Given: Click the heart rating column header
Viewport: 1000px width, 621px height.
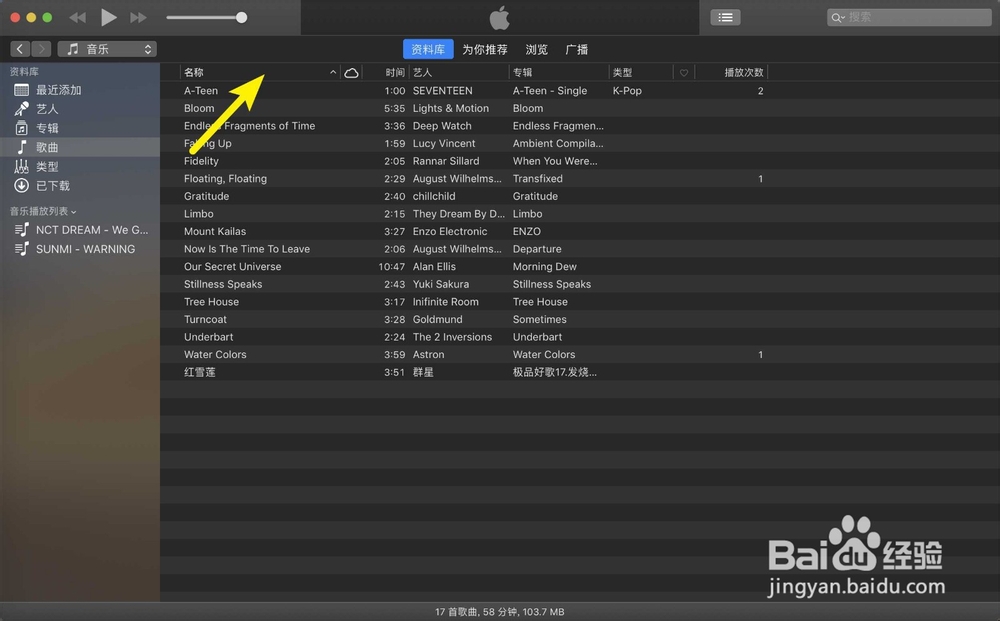Looking at the screenshot, I should [x=682, y=72].
